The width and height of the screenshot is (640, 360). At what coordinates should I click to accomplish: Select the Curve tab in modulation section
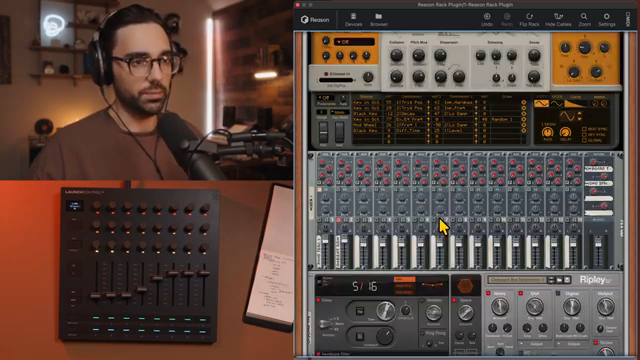pos(576,104)
